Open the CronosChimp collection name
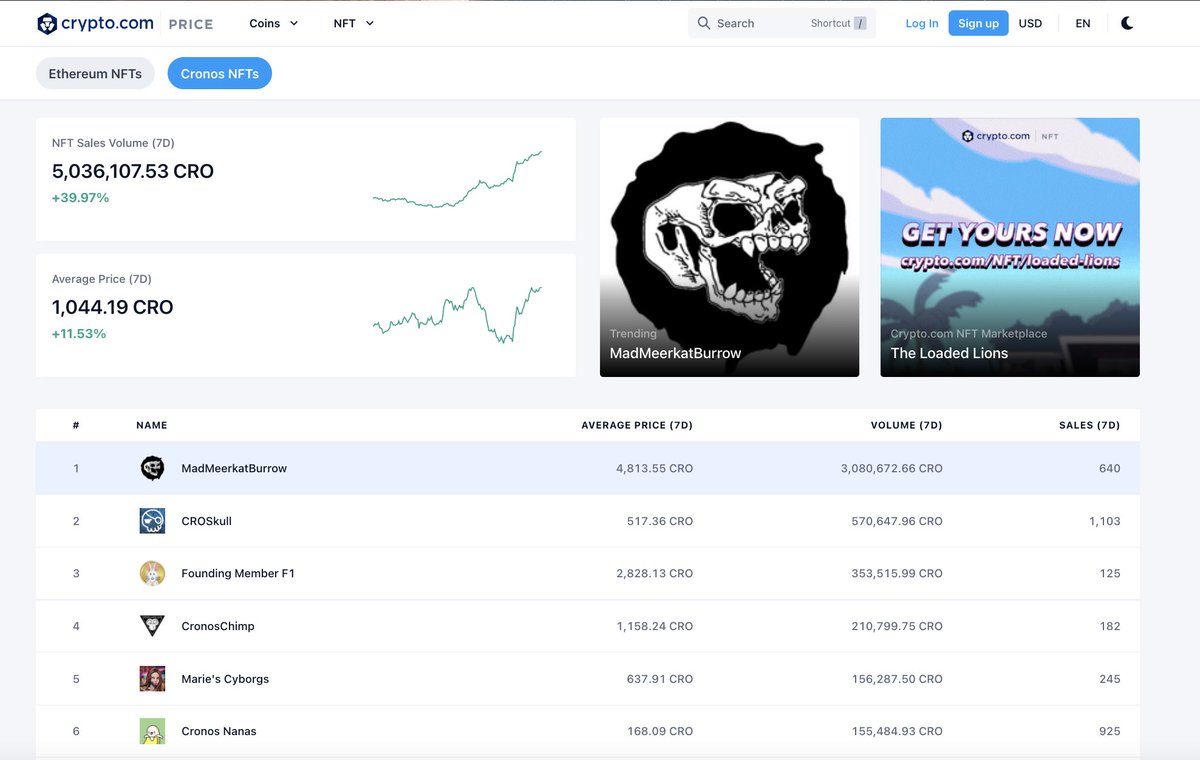This screenshot has width=1200, height=760. [218, 626]
